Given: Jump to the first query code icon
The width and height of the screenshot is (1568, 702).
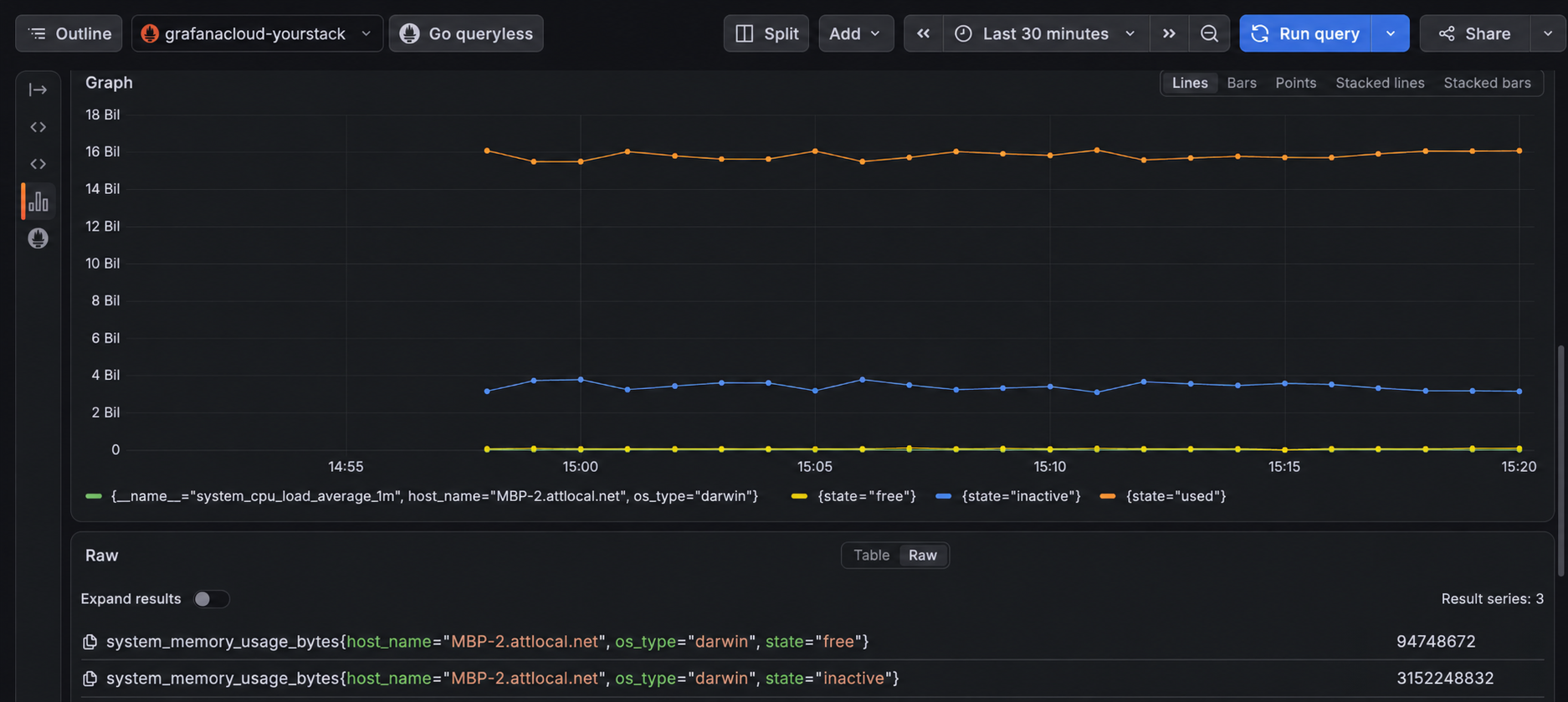Looking at the screenshot, I should 38,127.
